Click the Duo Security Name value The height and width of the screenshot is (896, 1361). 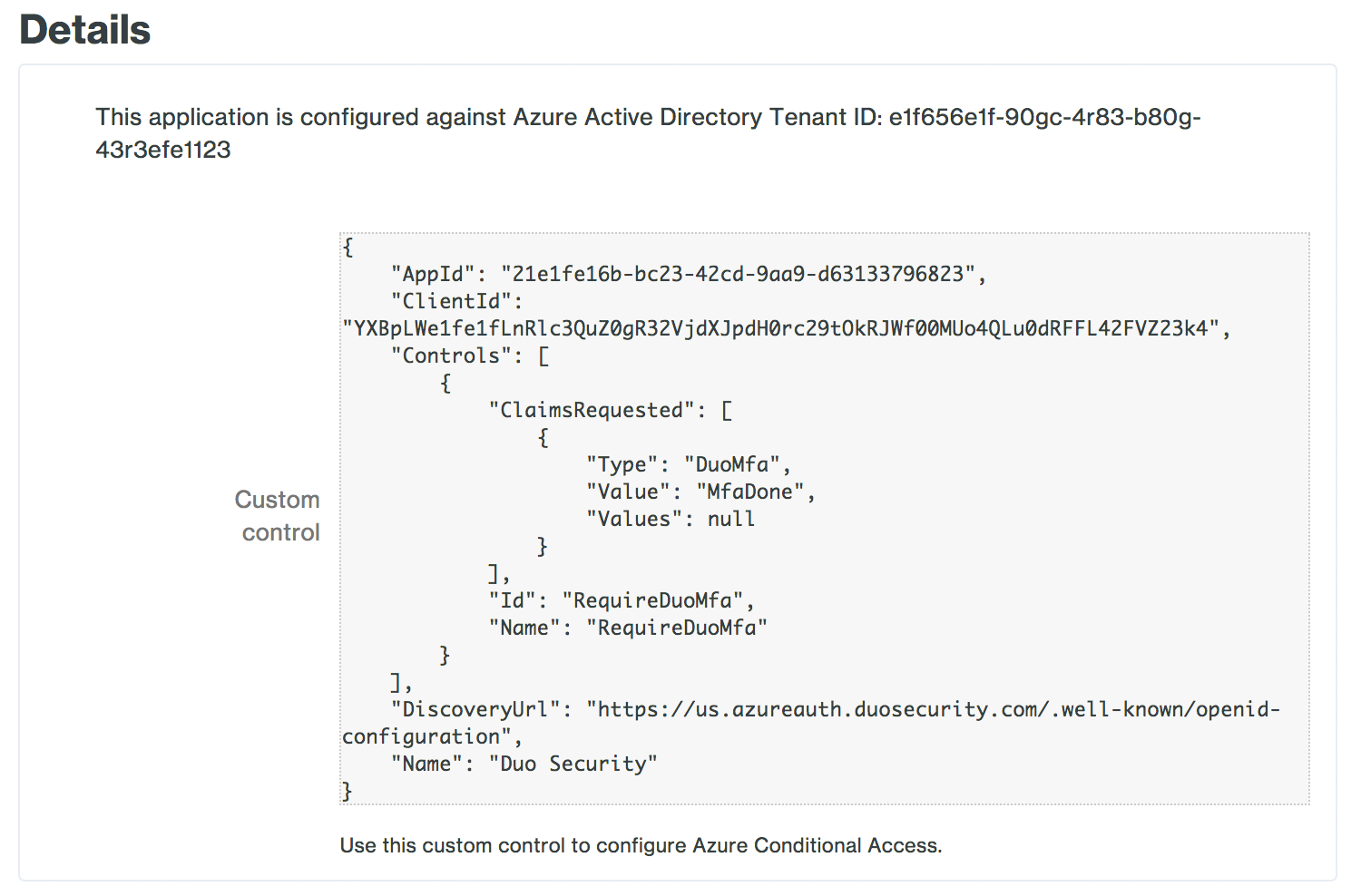(573, 764)
